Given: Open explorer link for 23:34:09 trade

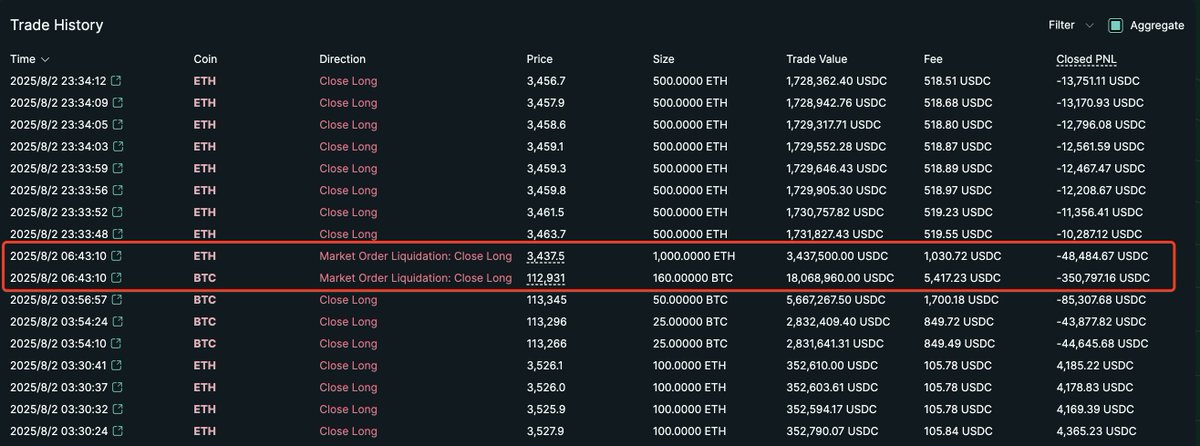Looking at the screenshot, I should click(x=117, y=102).
